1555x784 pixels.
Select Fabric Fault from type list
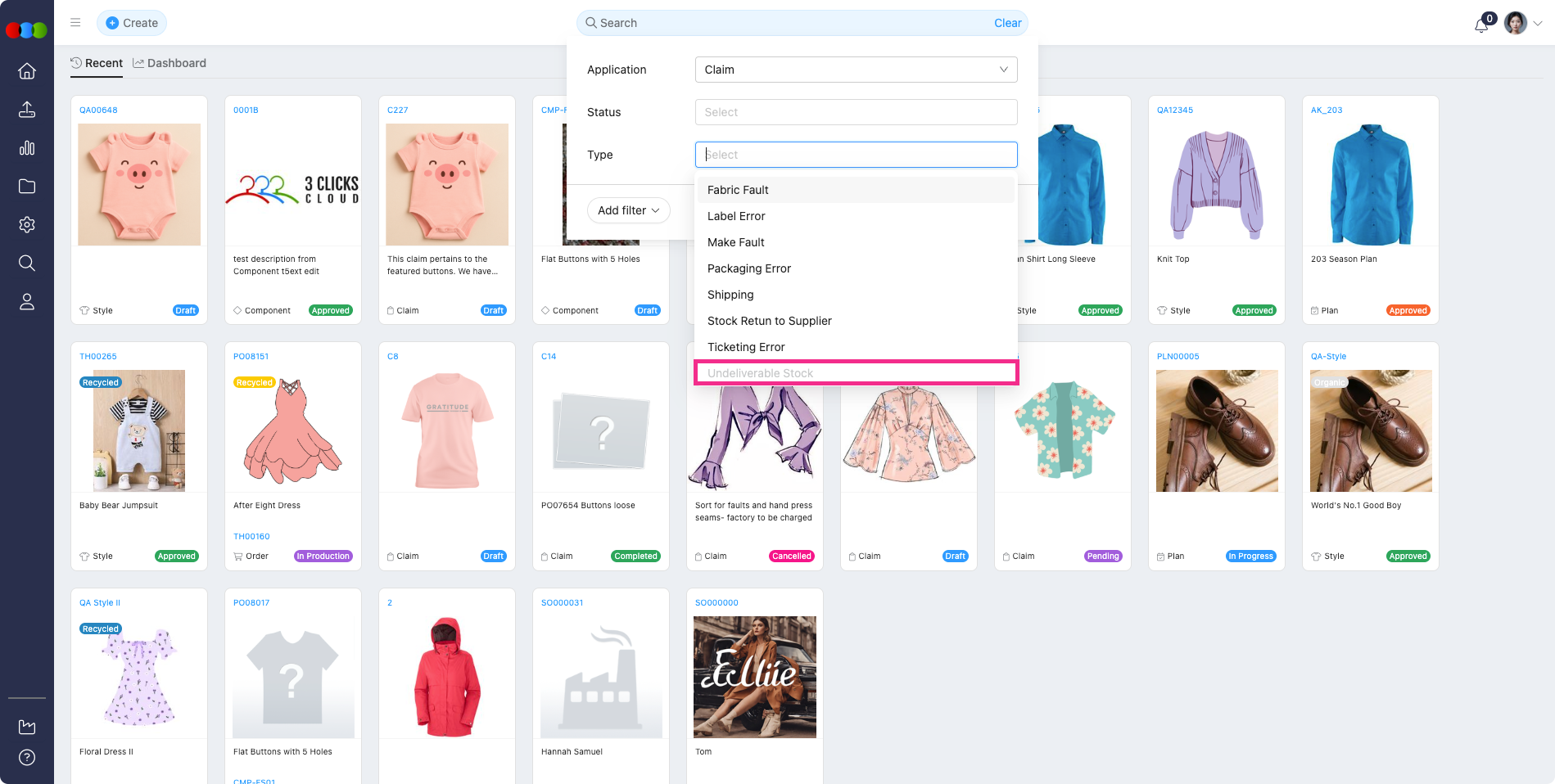tap(738, 190)
